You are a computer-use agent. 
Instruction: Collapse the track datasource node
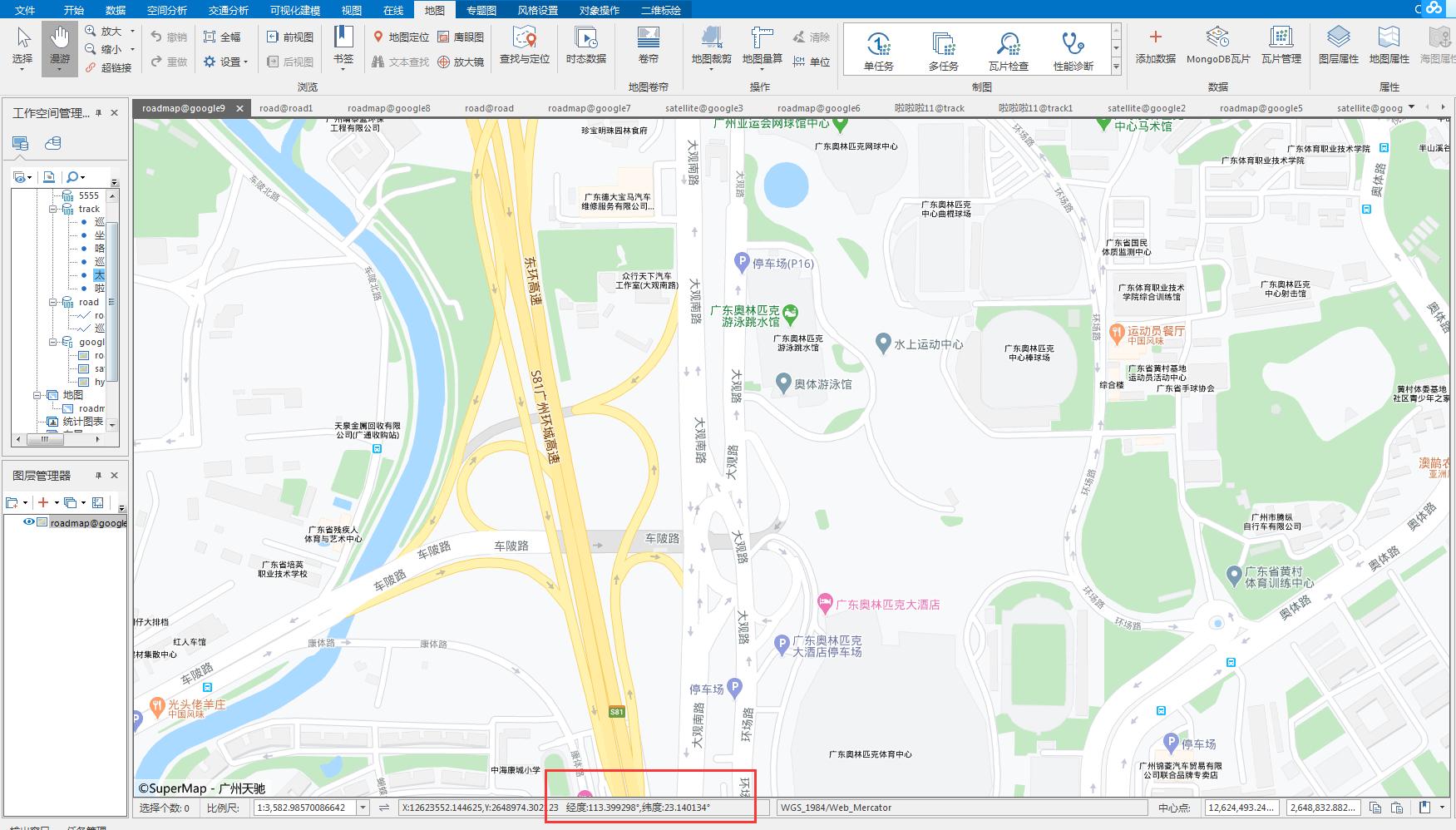tap(52, 209)
